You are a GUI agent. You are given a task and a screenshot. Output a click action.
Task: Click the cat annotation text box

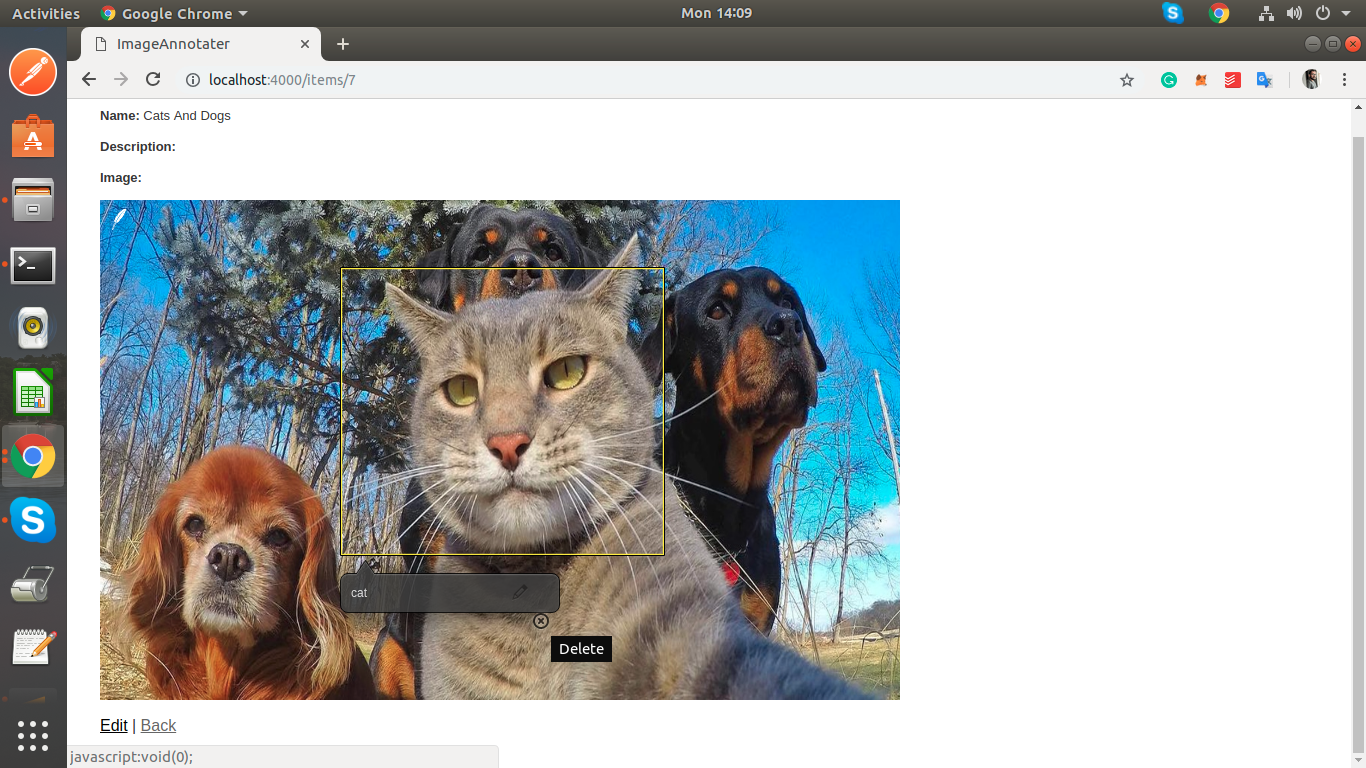(x=449, y=593)
